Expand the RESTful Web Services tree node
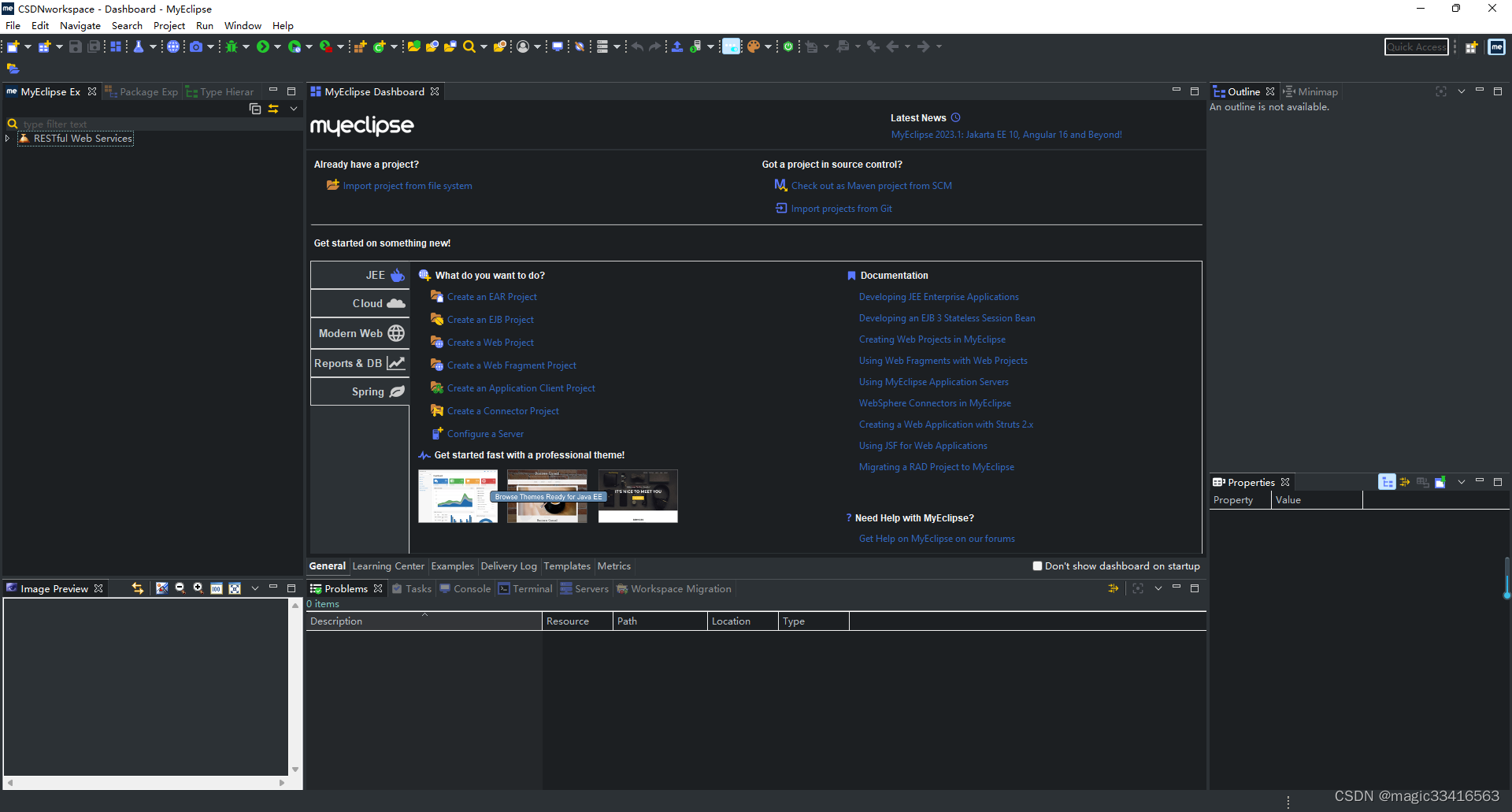This screenshot has width=1512, height=812. (x=8, y=138)
